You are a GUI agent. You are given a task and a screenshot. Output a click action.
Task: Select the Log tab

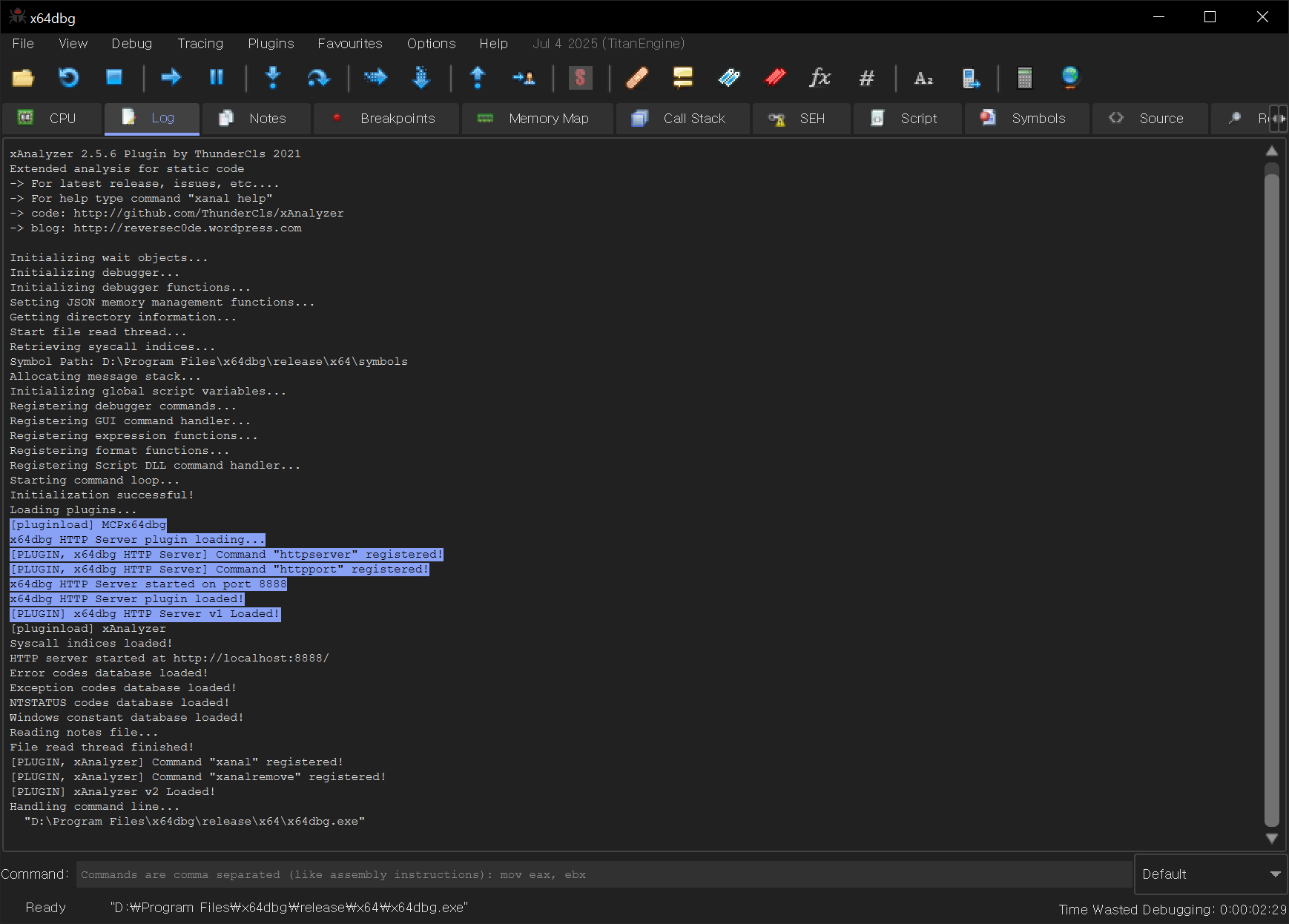click(x=152, y=119)
